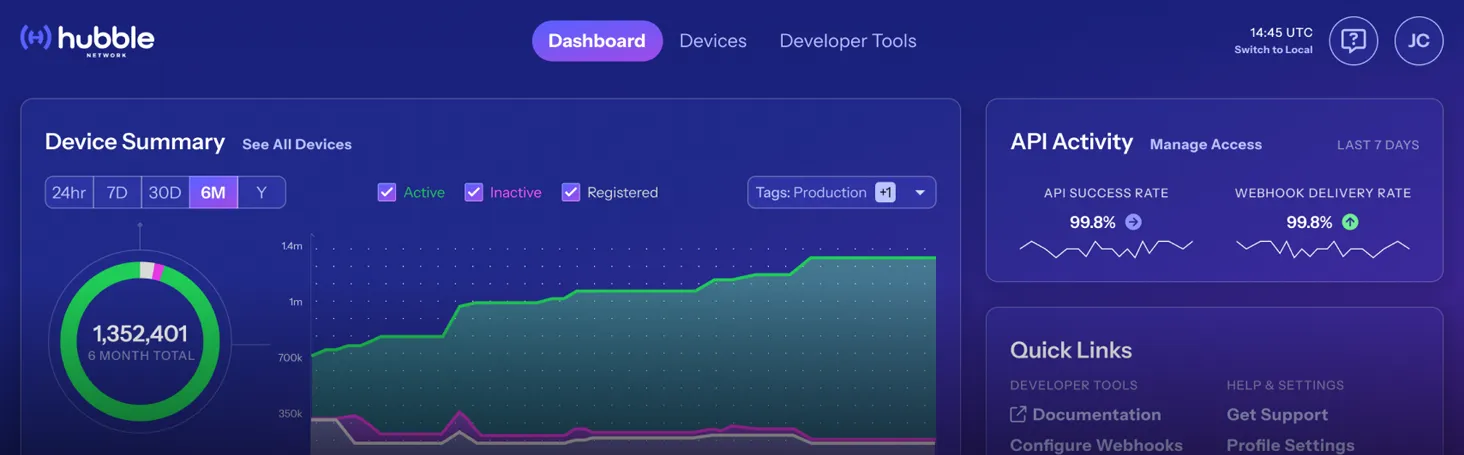Select the 24hr time range
This screenshot has height=455, width=1464.
pyautogui.click(x=69, y=192)
